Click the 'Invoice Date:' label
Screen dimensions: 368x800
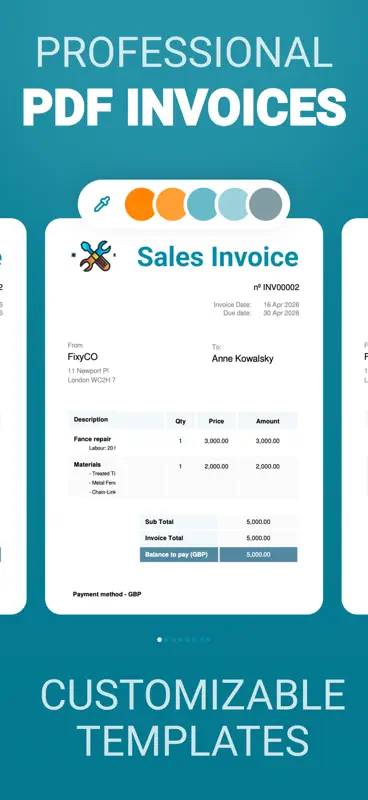[x=232, y=305]
